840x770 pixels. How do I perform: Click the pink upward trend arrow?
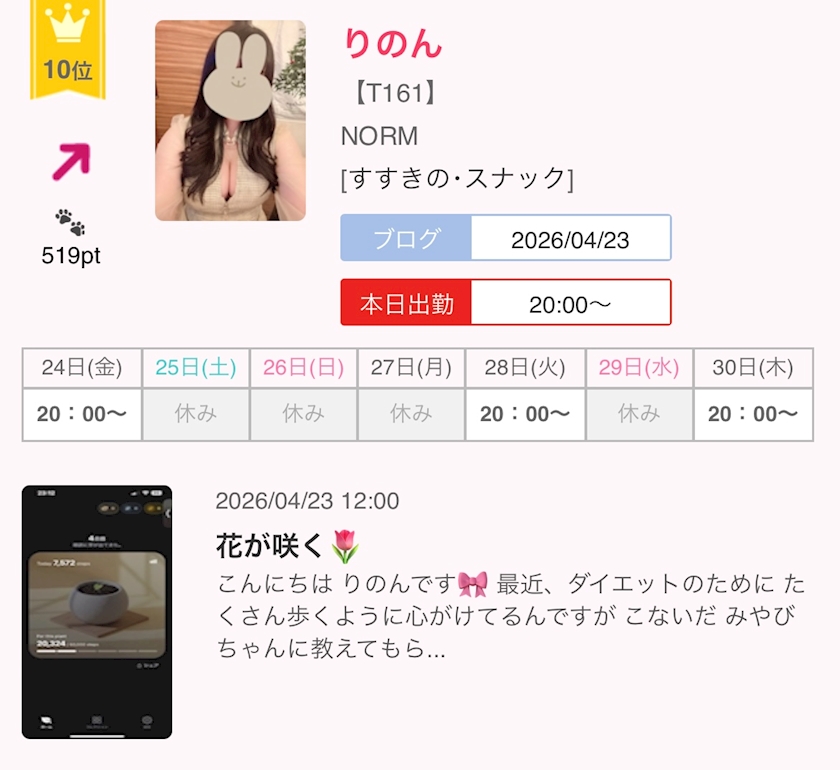(71, 161)
